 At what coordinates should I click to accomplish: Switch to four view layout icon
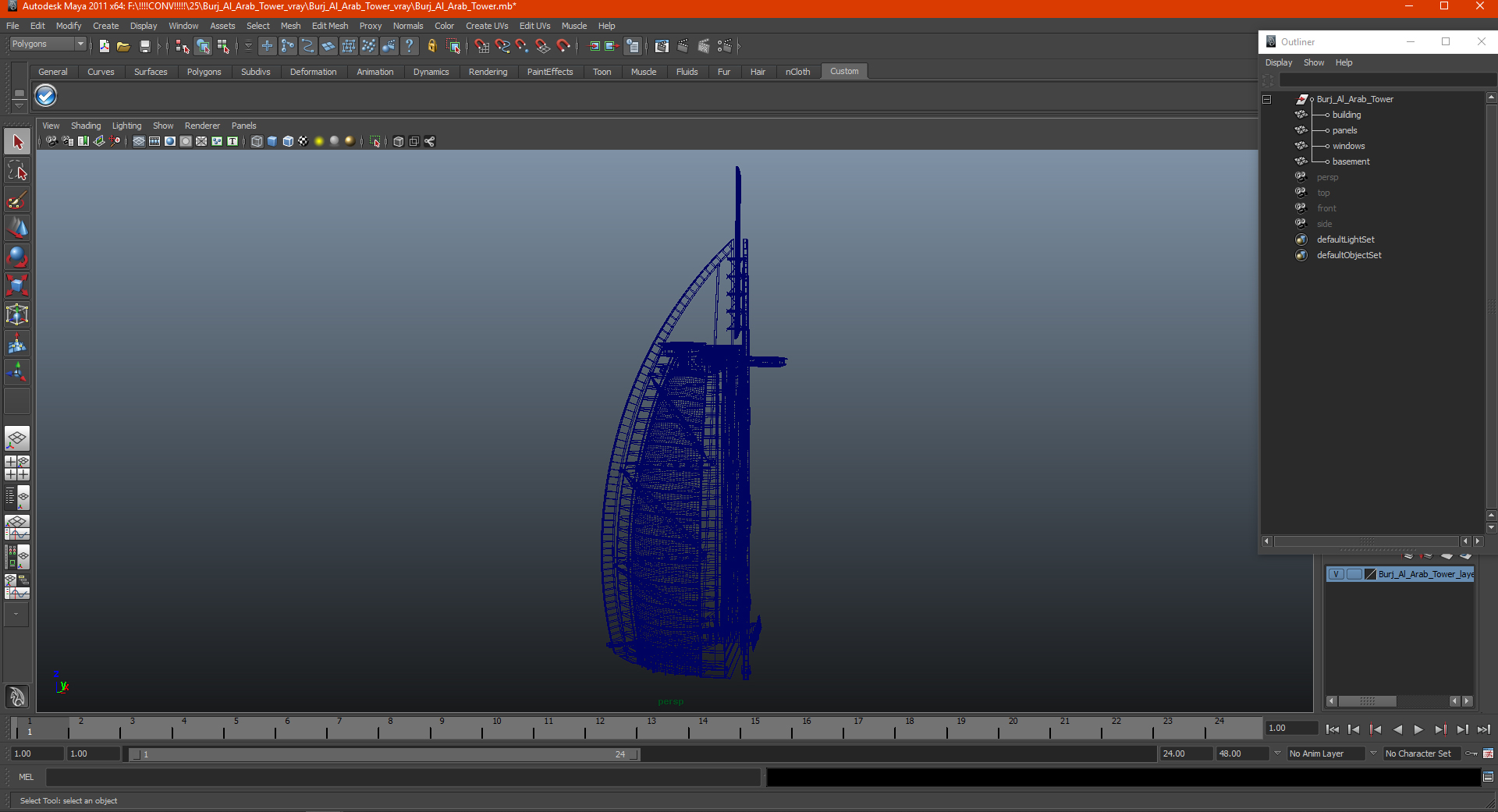17,468
